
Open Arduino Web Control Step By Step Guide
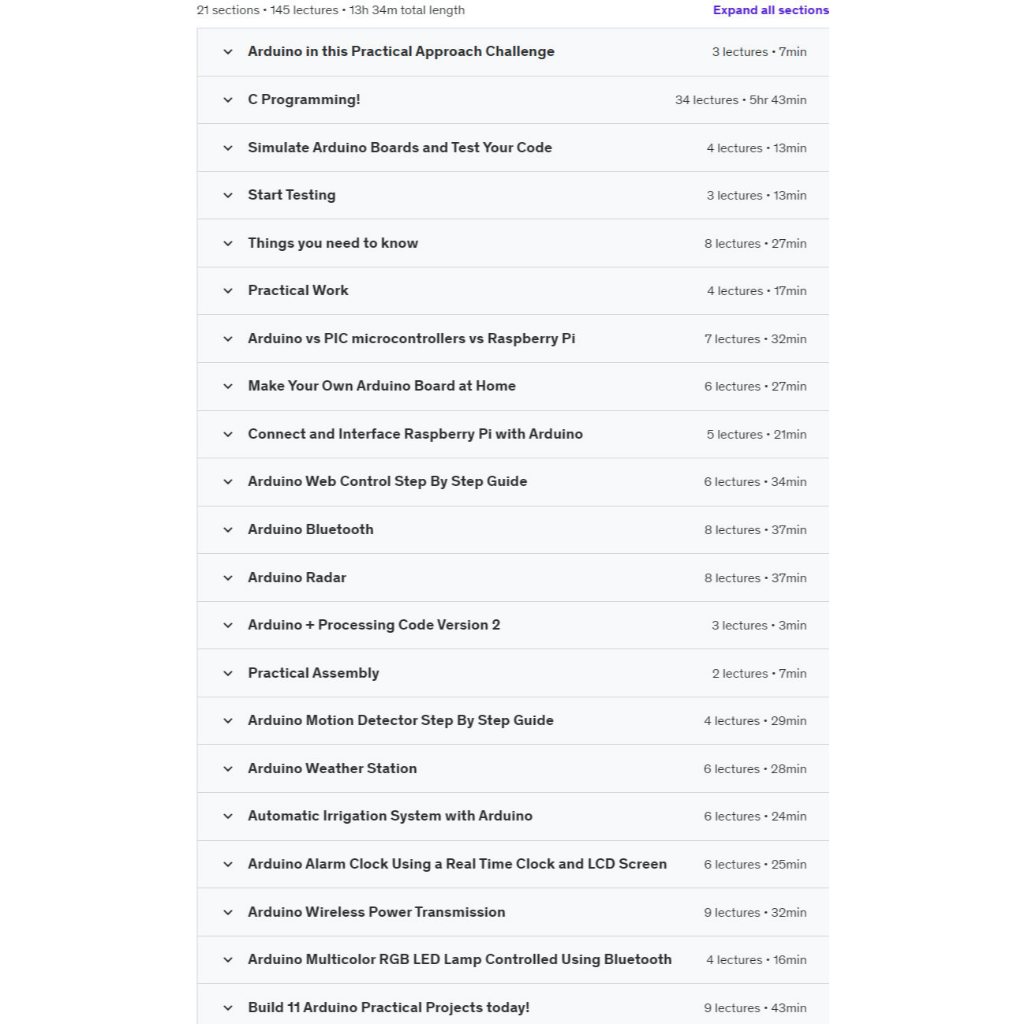387,481
